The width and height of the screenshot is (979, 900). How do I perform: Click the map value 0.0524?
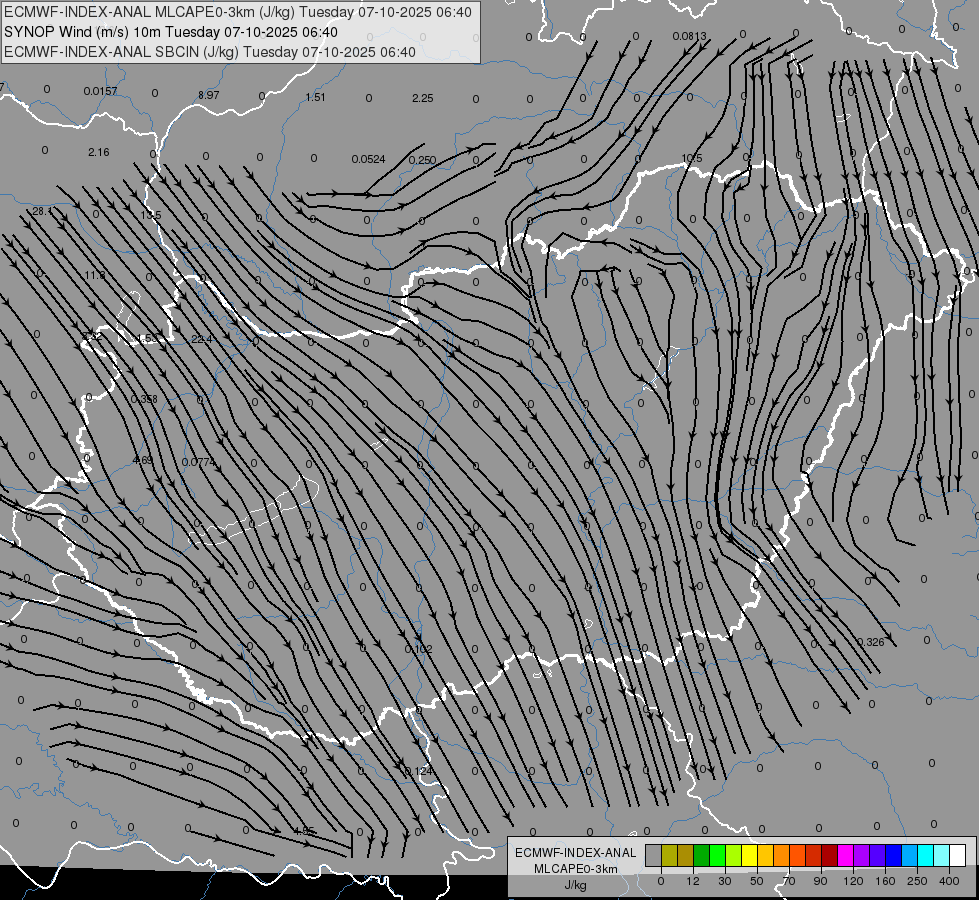368,159
